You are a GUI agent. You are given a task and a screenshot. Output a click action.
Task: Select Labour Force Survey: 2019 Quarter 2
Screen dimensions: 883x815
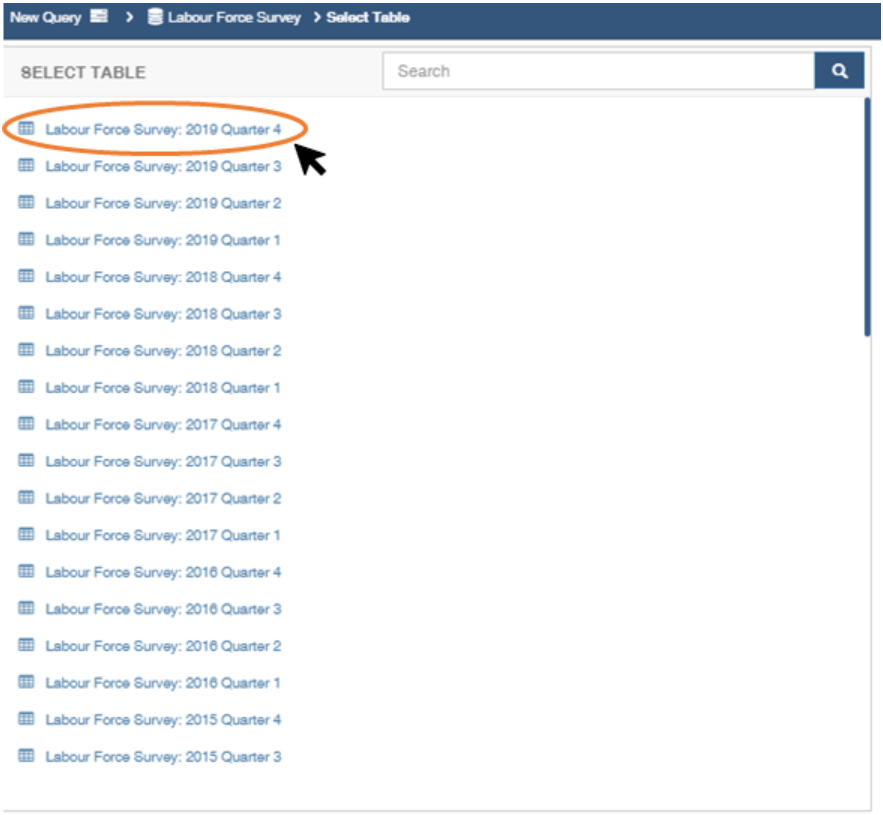click(163, 203)
